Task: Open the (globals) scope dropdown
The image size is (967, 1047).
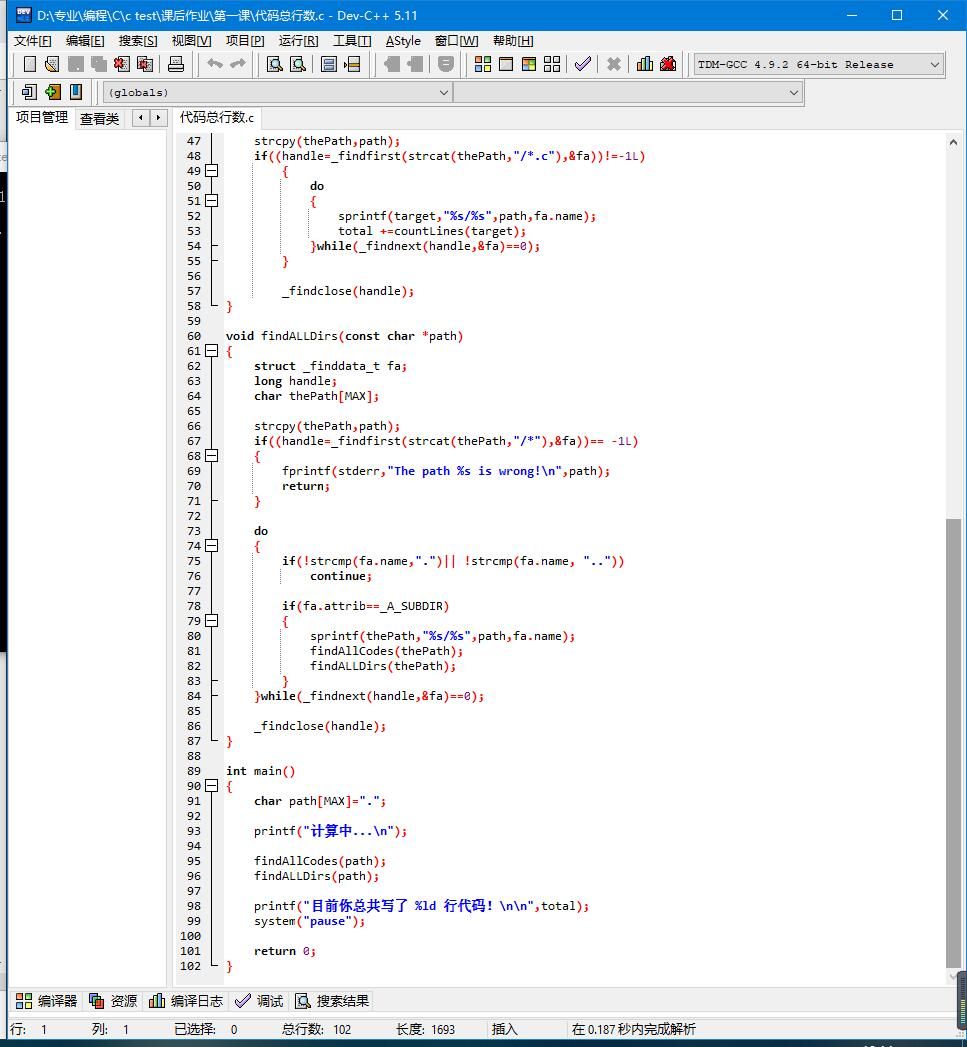Action: click(277, 93)
